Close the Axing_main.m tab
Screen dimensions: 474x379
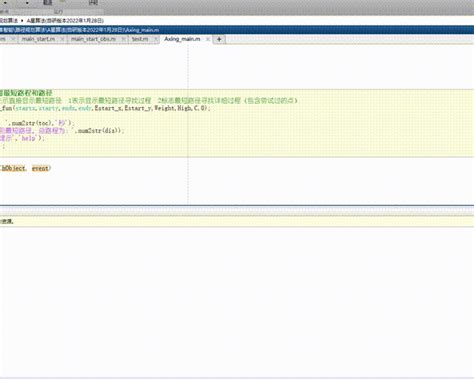pos(208,39)
